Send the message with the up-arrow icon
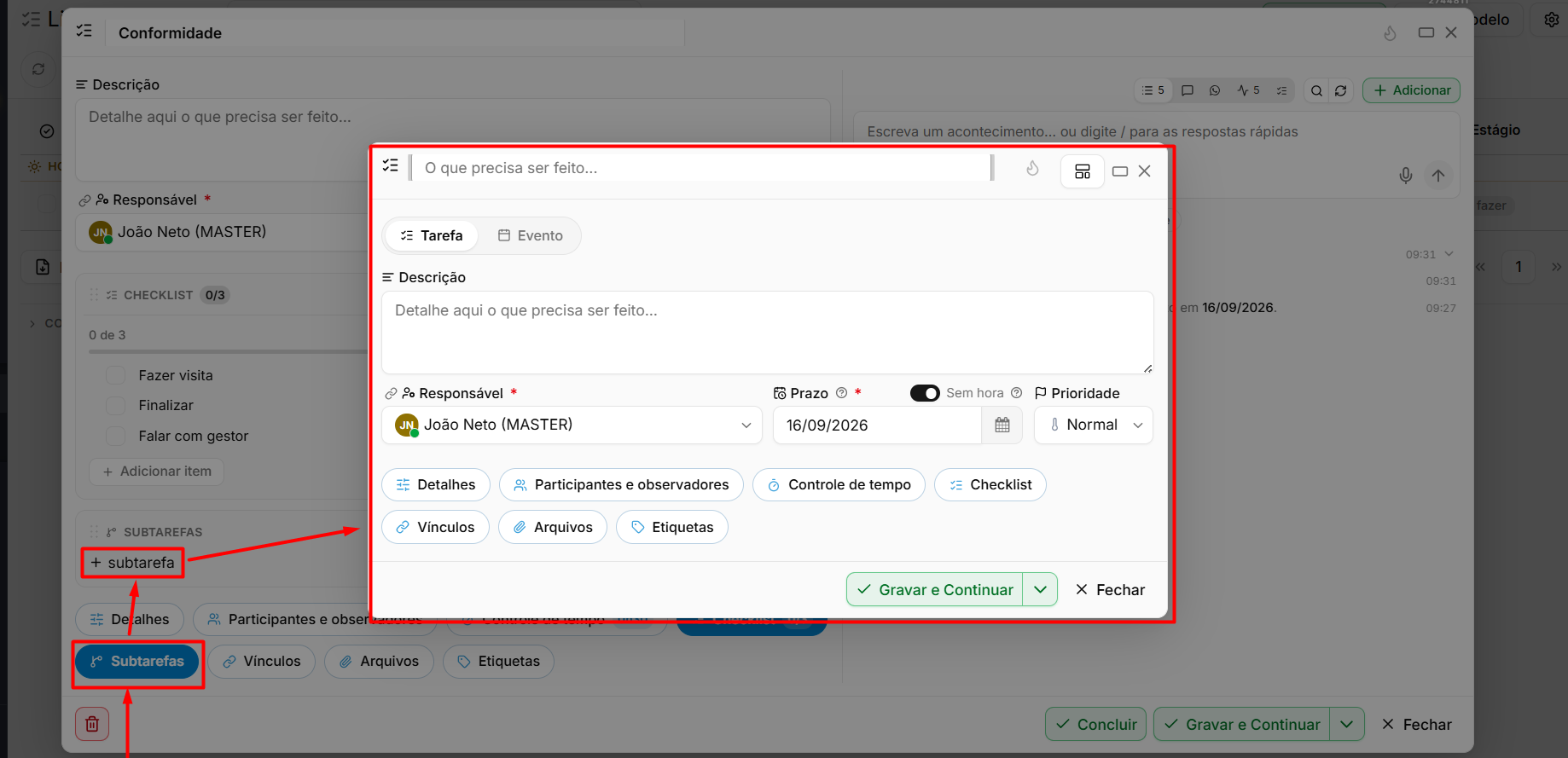The height and width of the screenshot is (758, 1568). [1438, 176]
